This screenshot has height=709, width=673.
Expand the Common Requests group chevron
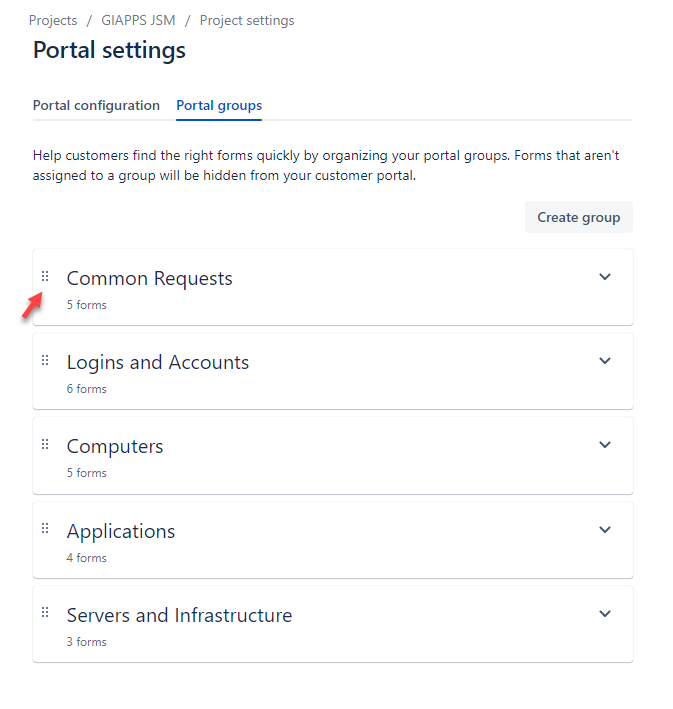tap(604, 277)
